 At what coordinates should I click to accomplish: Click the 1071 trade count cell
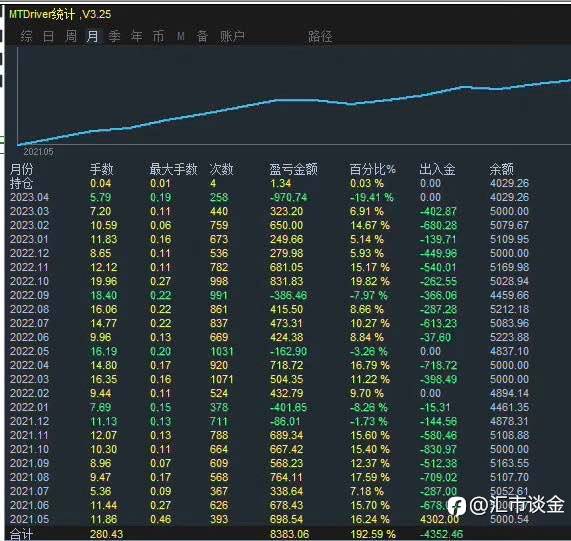coord(222,379)
